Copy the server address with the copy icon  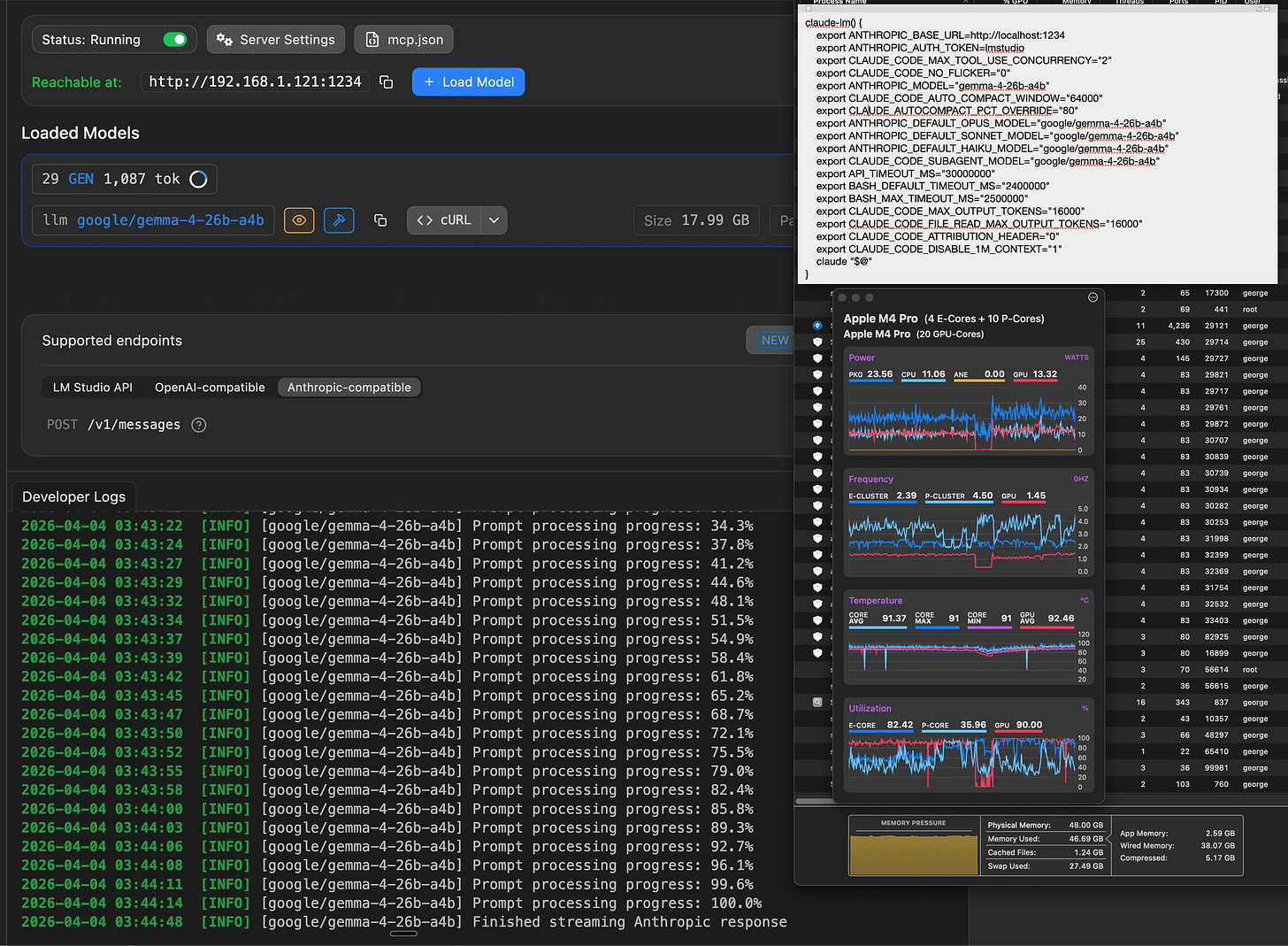(x=386, y=81)
